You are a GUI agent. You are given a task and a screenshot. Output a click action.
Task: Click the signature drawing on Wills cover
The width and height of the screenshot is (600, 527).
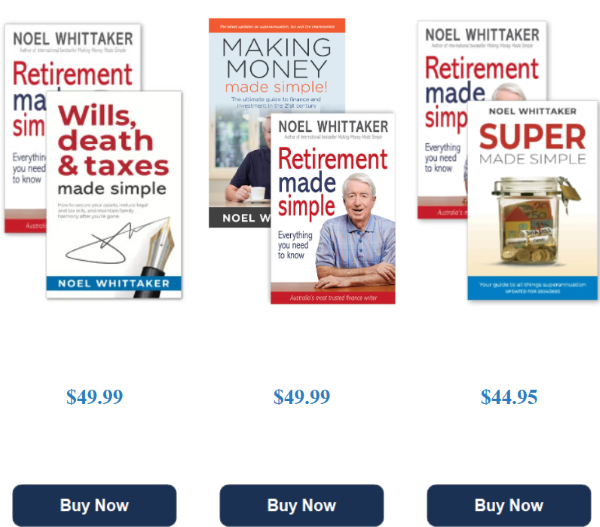115,242
